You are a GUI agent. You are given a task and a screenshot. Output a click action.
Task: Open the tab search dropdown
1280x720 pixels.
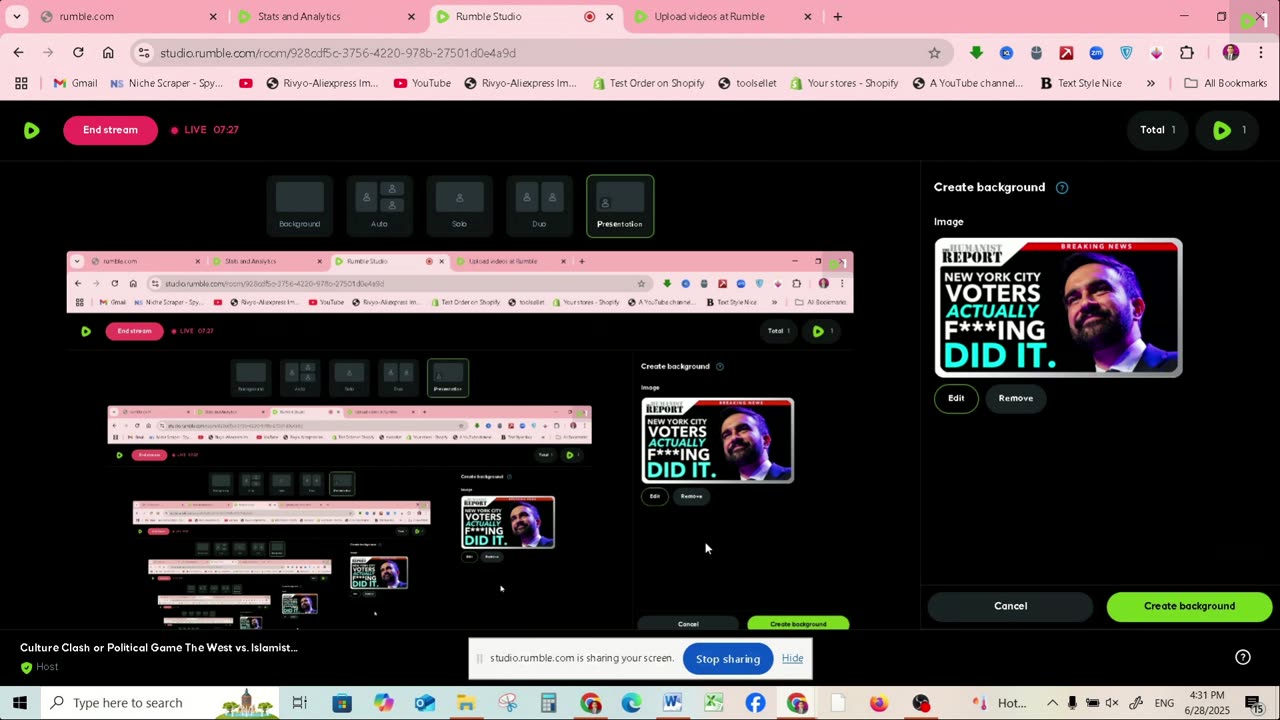(x=17, y=16)
